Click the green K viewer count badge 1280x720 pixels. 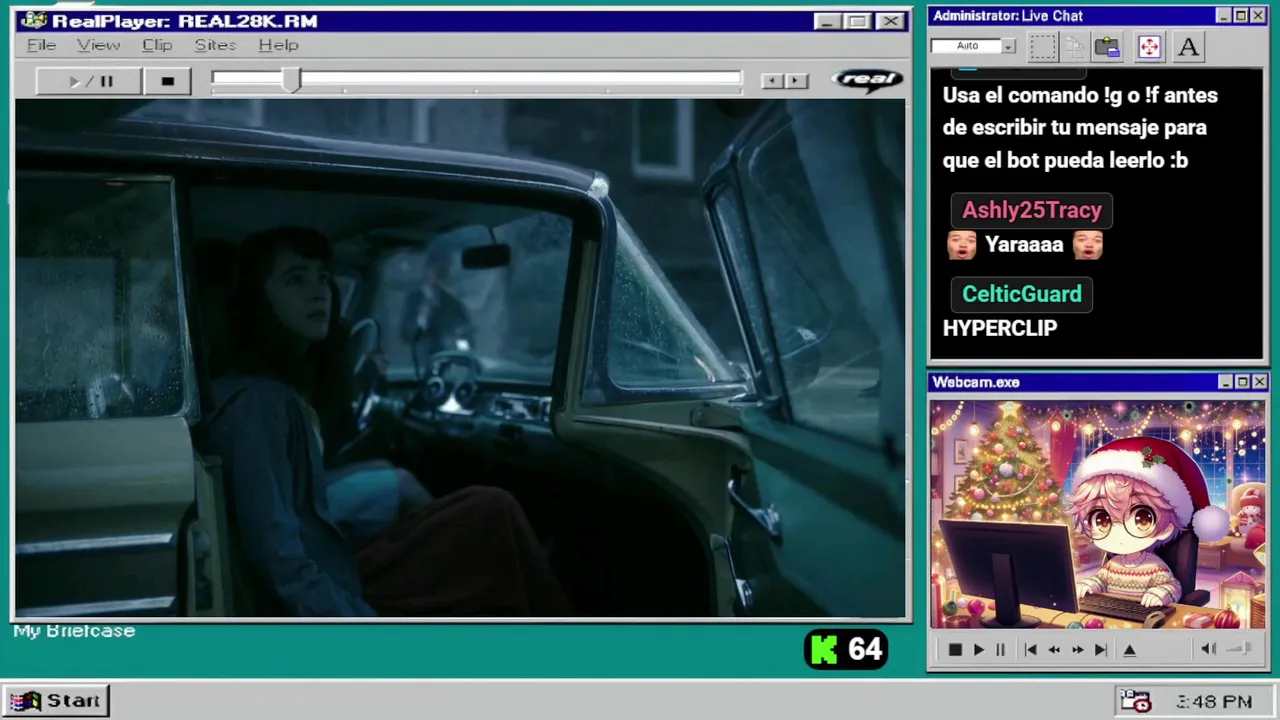[x=846, y=650]
